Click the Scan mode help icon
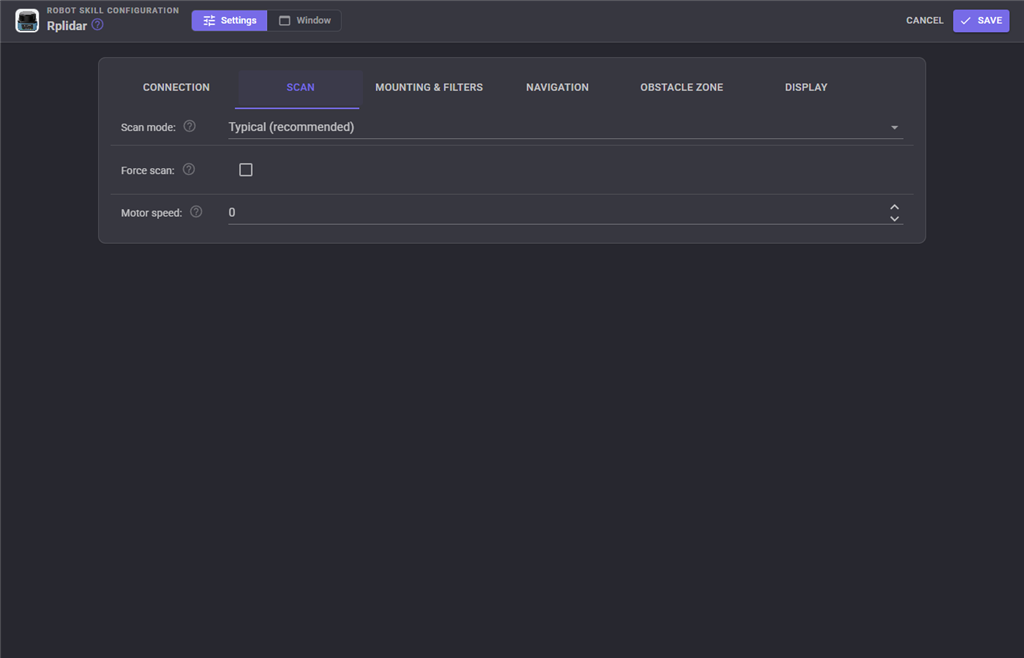1024x658 pixels. pyautogui.click(x=189, y=126)
